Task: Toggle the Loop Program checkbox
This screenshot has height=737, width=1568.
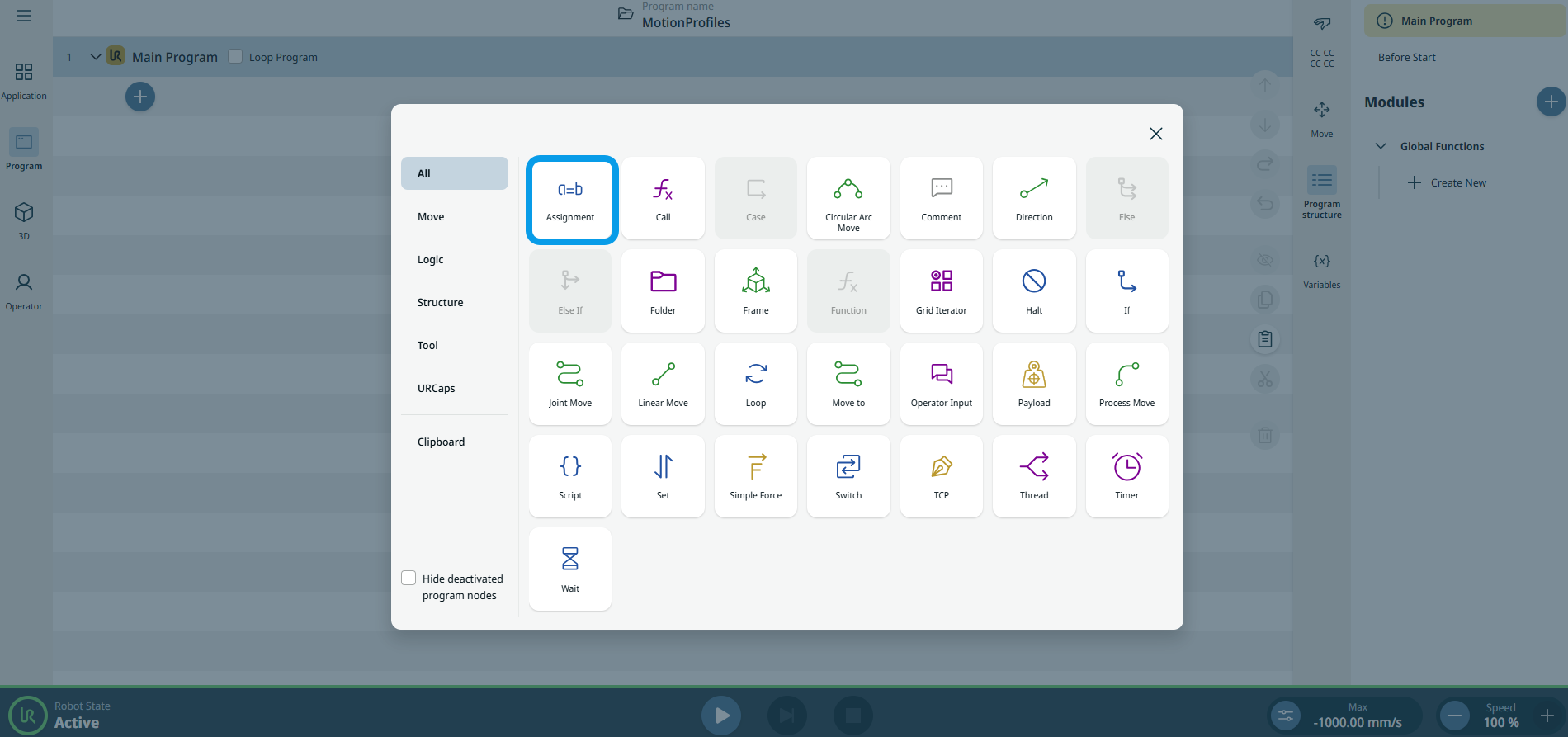Action: pyautogui.click(x=235, y=56)
